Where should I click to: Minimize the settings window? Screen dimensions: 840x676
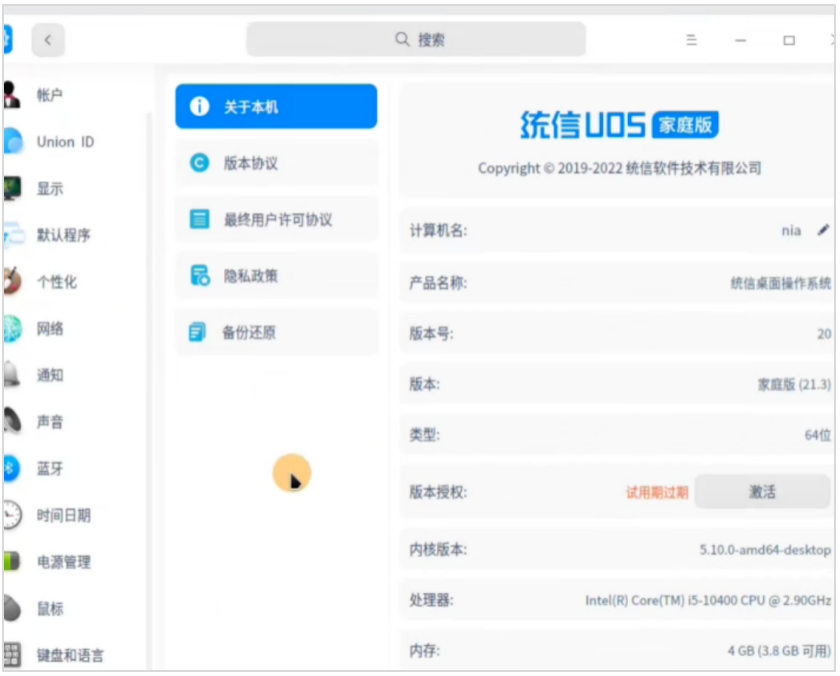[x=740, y=40]
